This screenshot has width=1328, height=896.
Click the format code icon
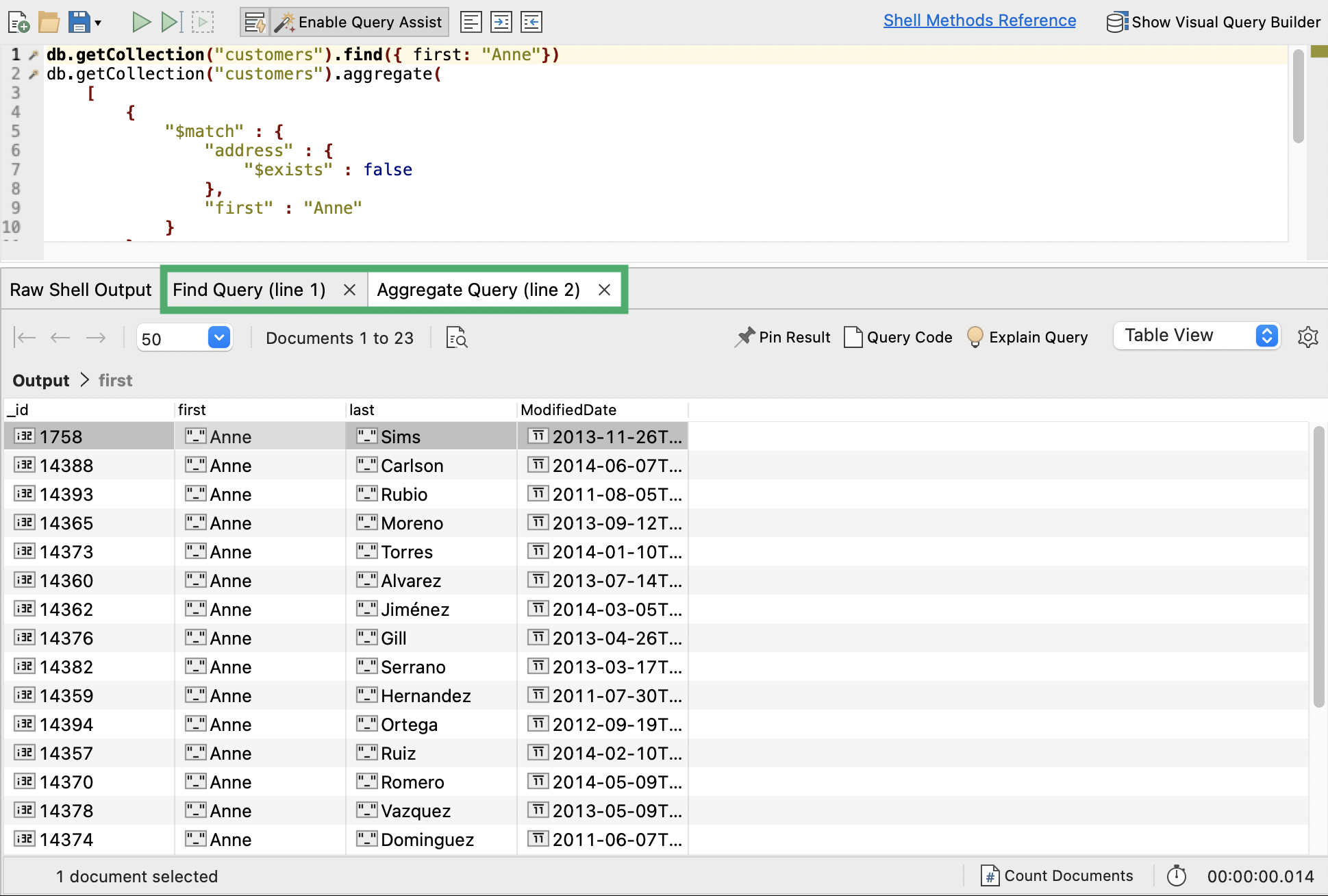(x=471, y=23)
